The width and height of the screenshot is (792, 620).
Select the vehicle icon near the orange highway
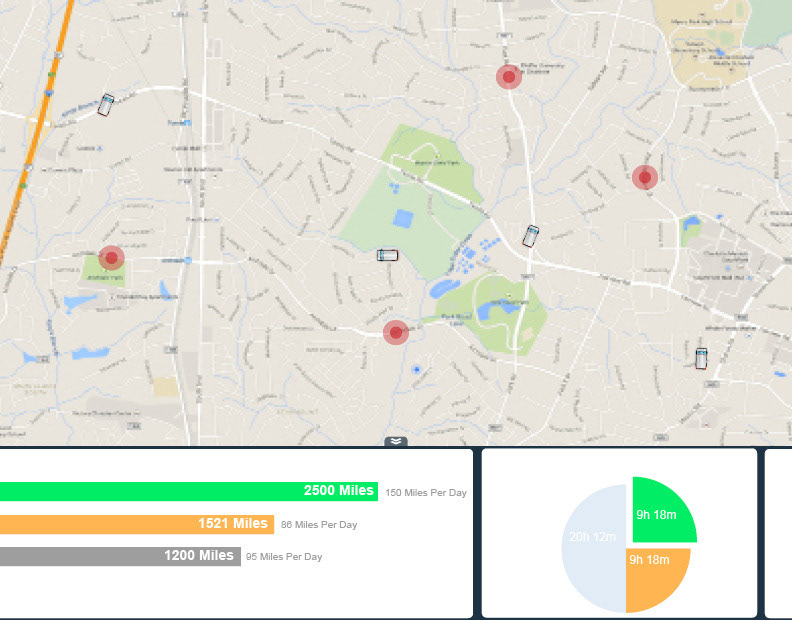coord(105,104)
